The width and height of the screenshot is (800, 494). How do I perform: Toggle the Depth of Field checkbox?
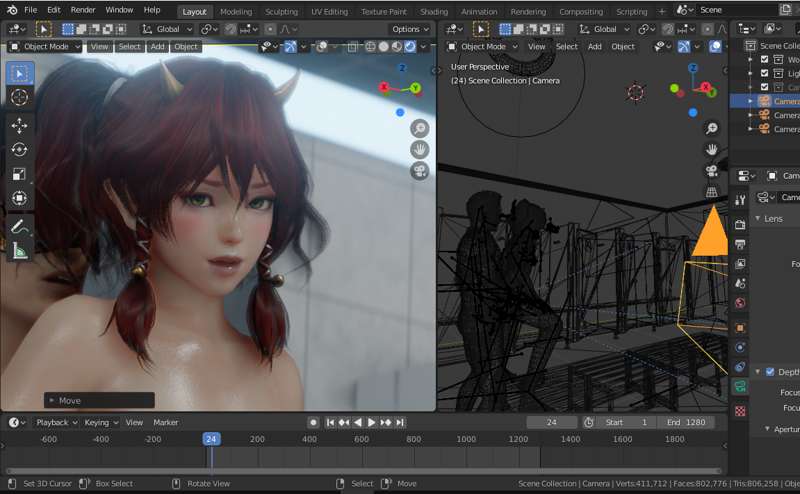click(770, 372)
